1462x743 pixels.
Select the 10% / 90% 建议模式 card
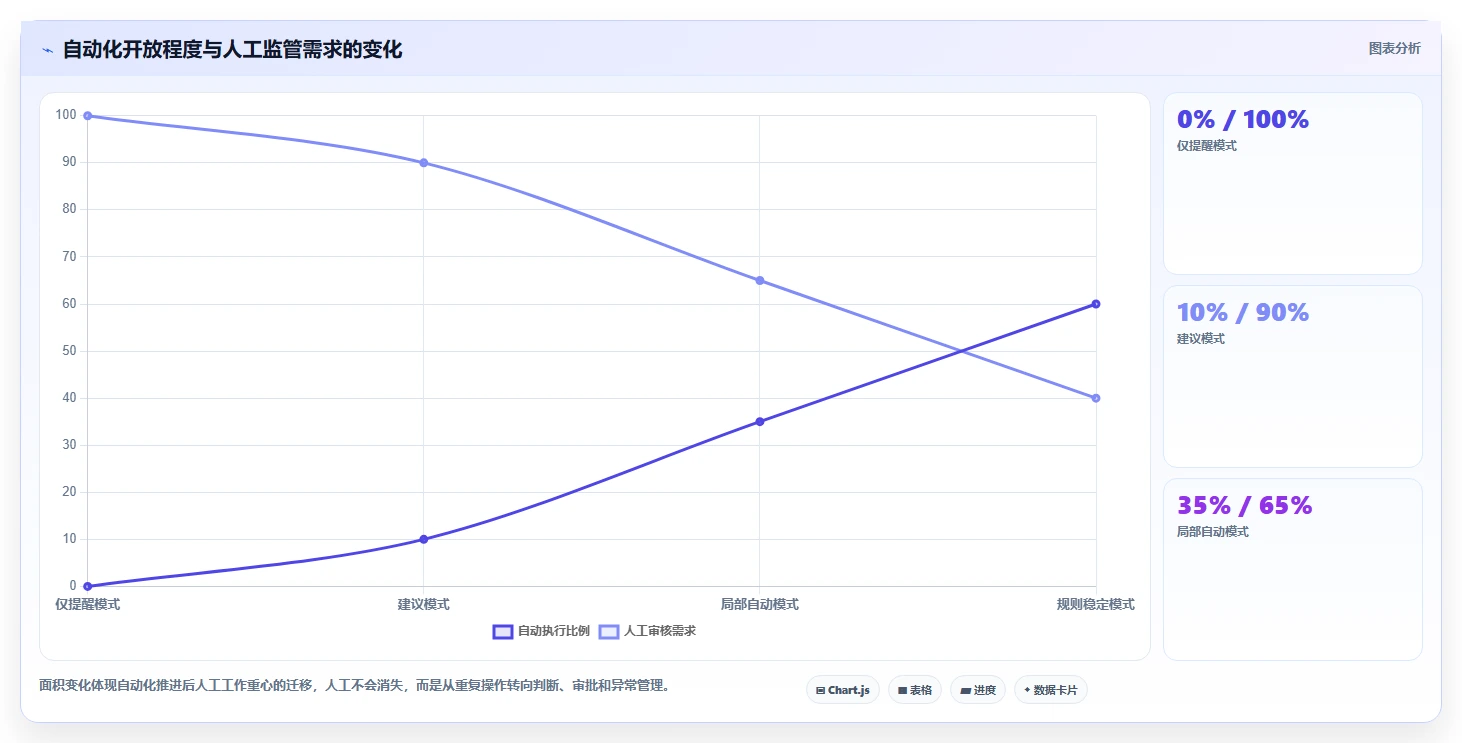(x=1292, y=376)
